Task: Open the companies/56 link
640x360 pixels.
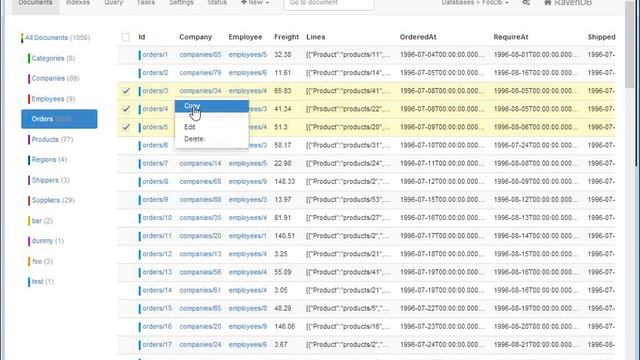Action: pyautogui.click(x=200, y=272)
